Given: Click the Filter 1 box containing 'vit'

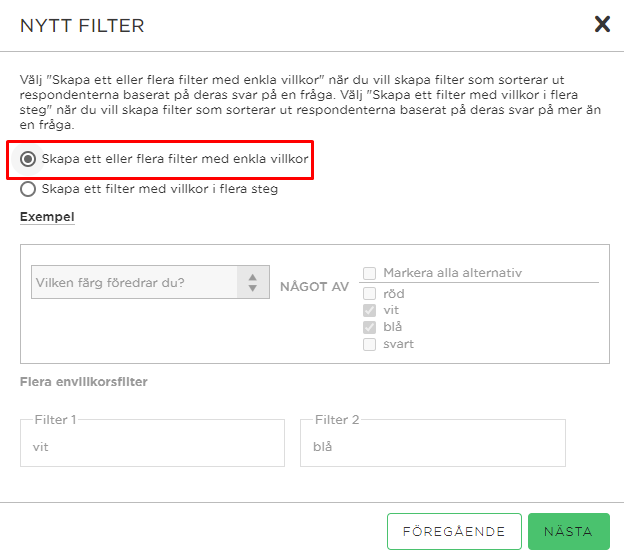Looking at the screenshot, I should (x=152, y=443).
